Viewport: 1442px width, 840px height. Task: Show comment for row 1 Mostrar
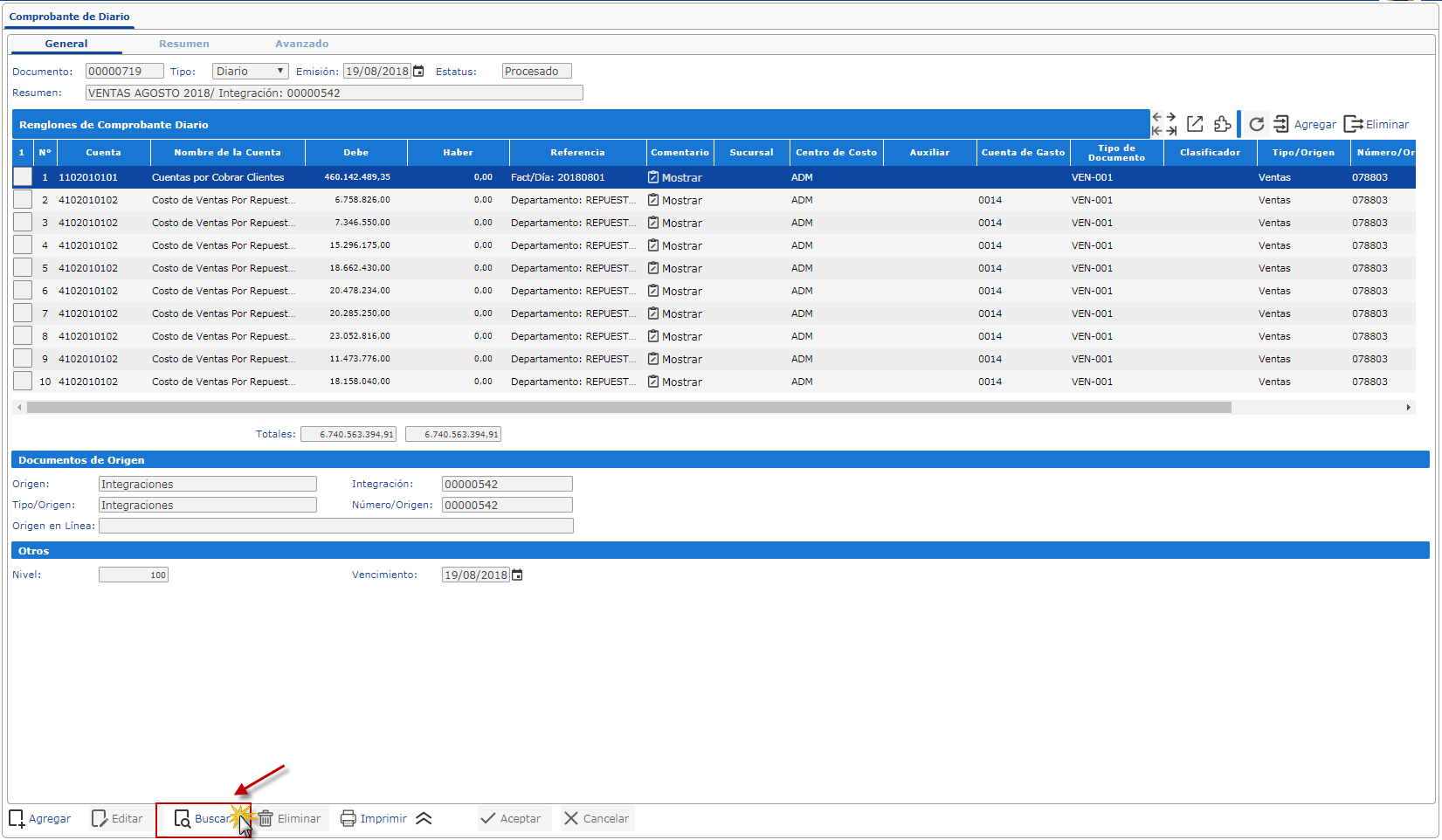[675, 177]
